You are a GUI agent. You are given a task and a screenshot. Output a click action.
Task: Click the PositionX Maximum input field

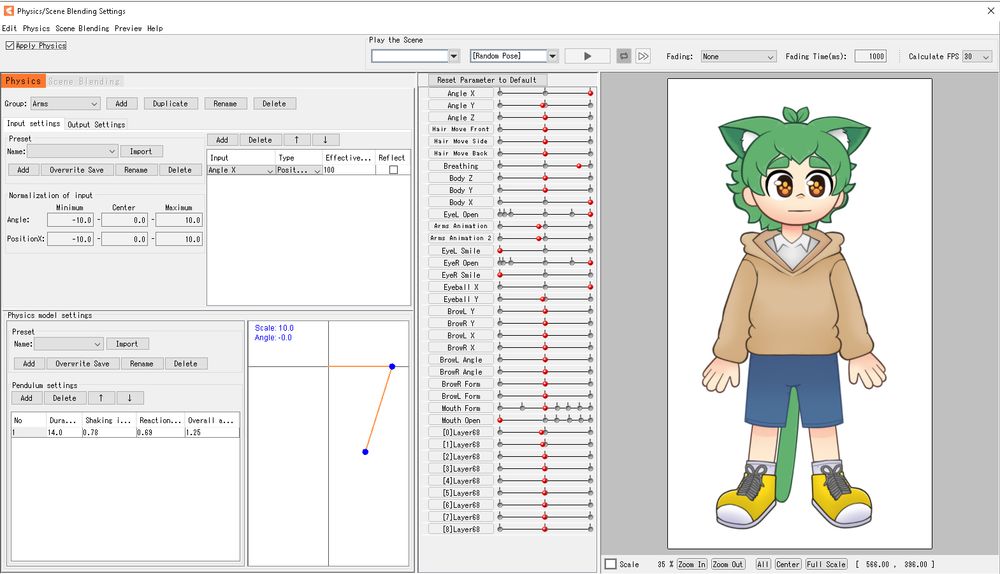(179, 239)
